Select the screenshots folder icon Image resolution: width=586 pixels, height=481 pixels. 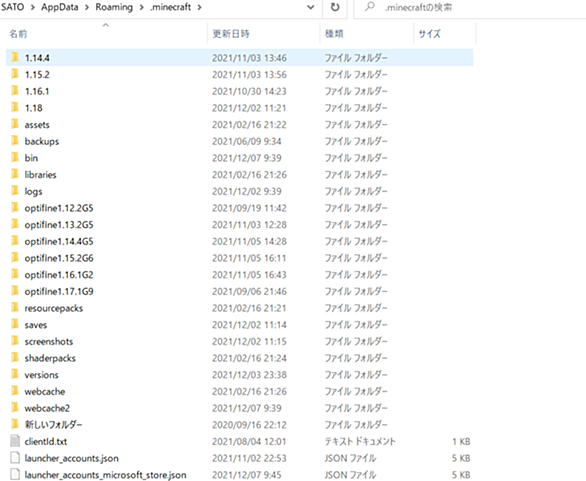click(x=15, y=341)
